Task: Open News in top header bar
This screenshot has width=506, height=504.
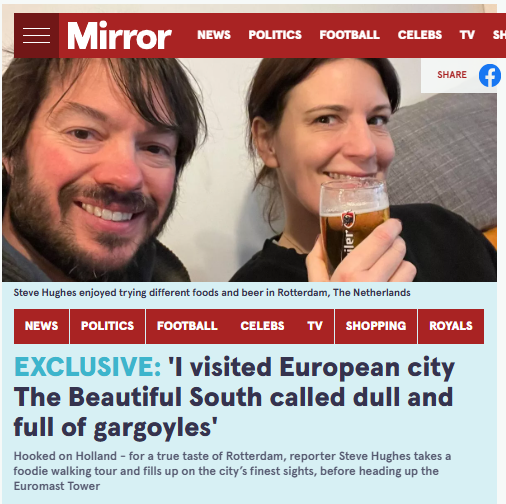Action: pos(214,35)
